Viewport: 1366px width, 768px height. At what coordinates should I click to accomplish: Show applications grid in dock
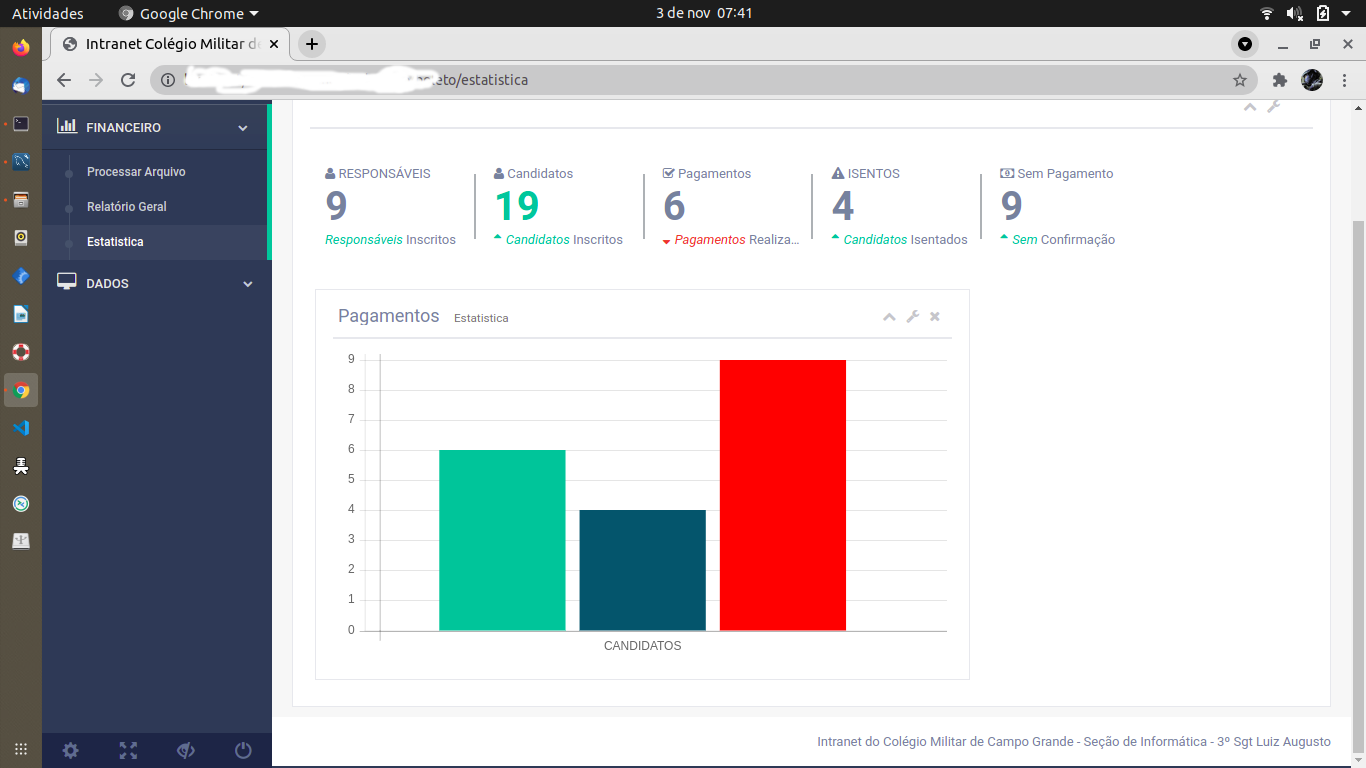[x=21, y=749]
